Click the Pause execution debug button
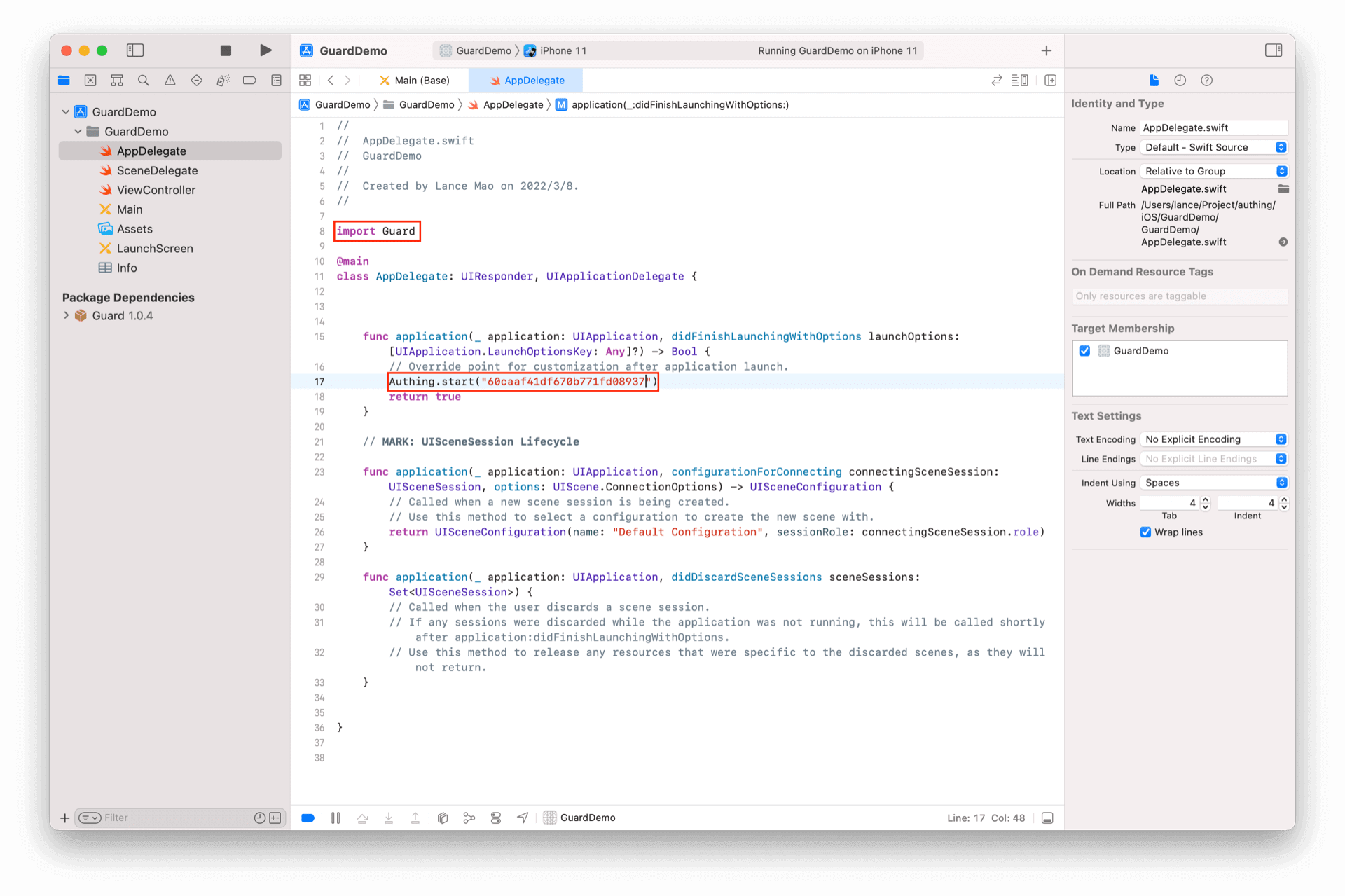Screen dimensions: 1345x896 tap(336, 818)
